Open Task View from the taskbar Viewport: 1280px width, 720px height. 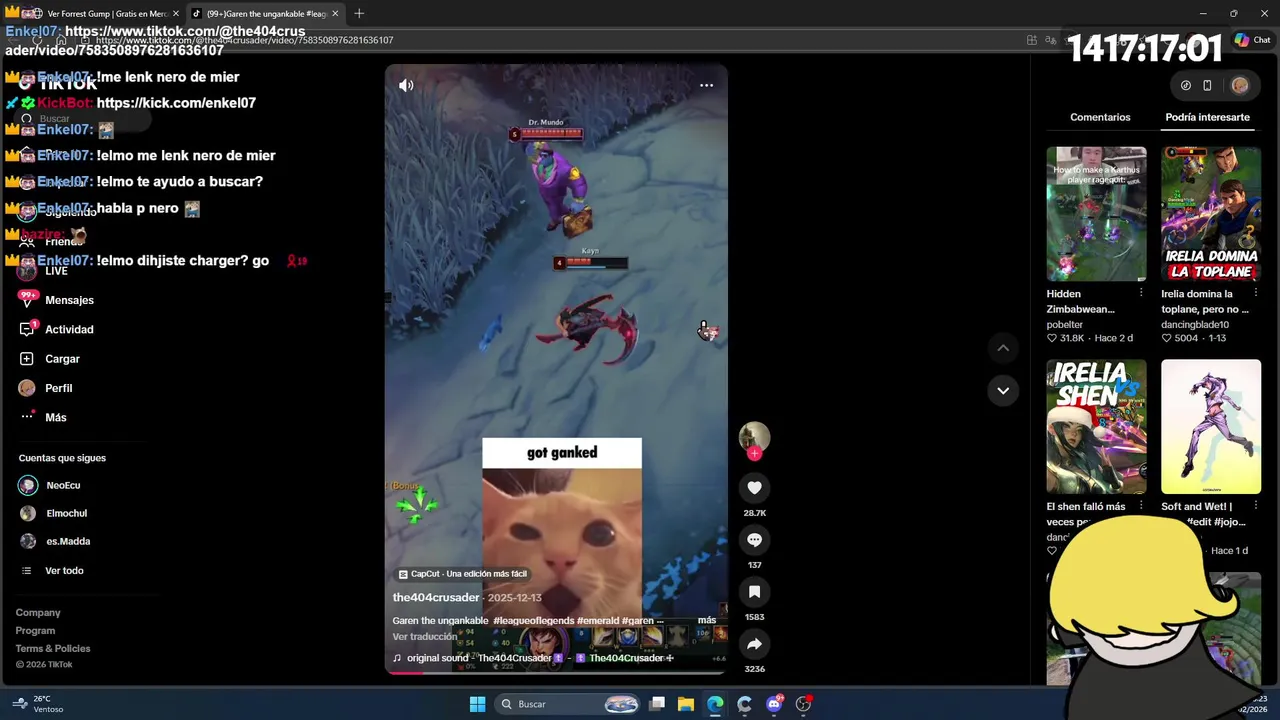[657, 704]
